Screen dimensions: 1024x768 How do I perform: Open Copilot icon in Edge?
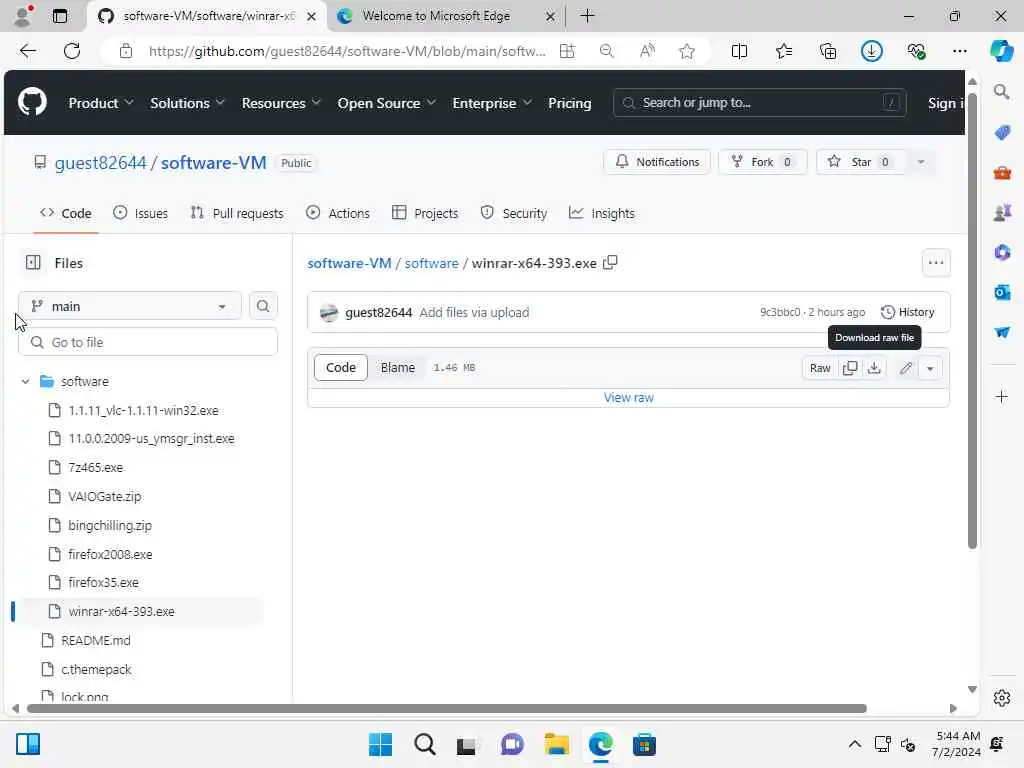pyautogui.click(x=1002, y=51)
